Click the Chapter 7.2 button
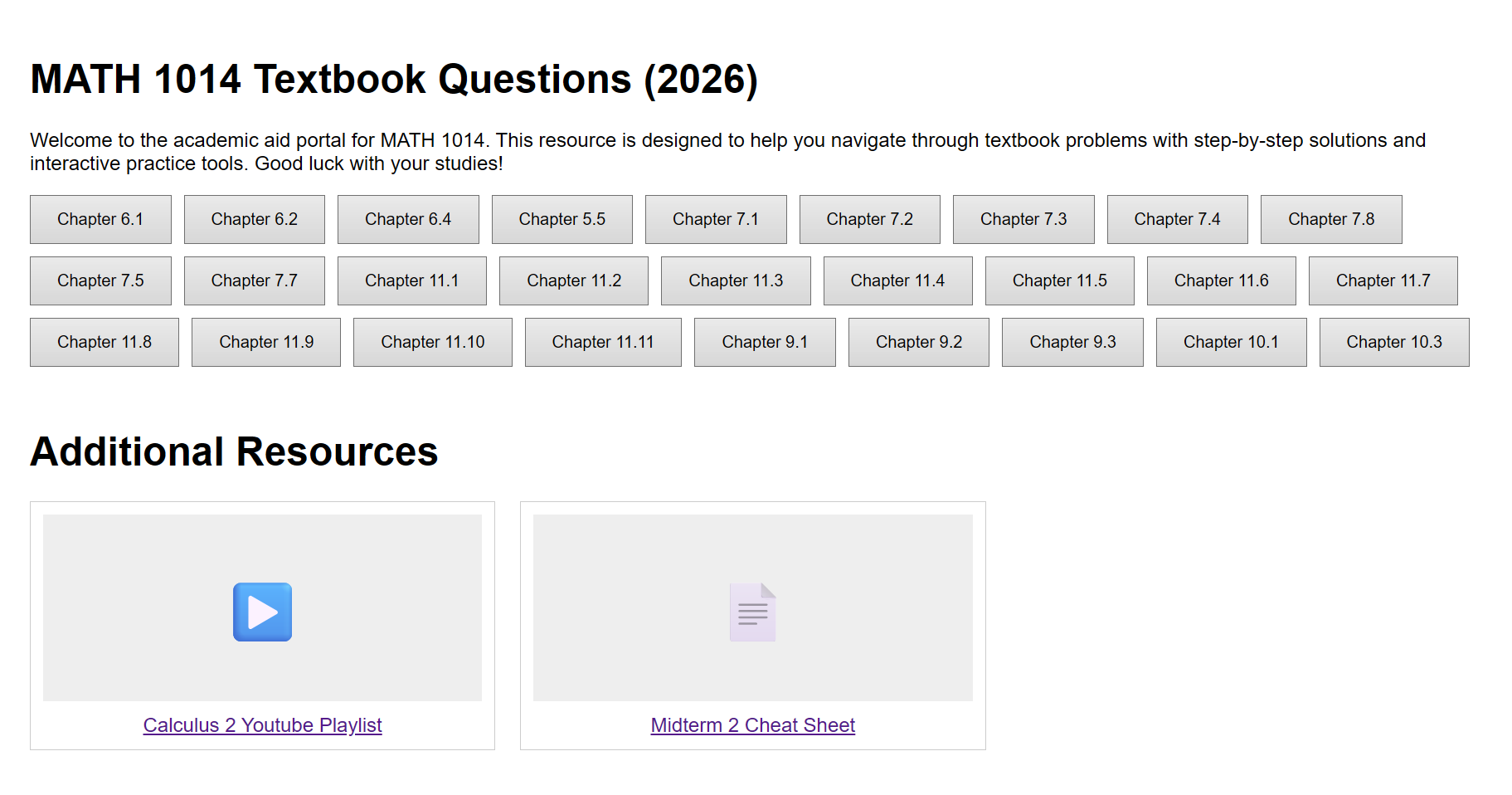 click(x=869, y=219)
